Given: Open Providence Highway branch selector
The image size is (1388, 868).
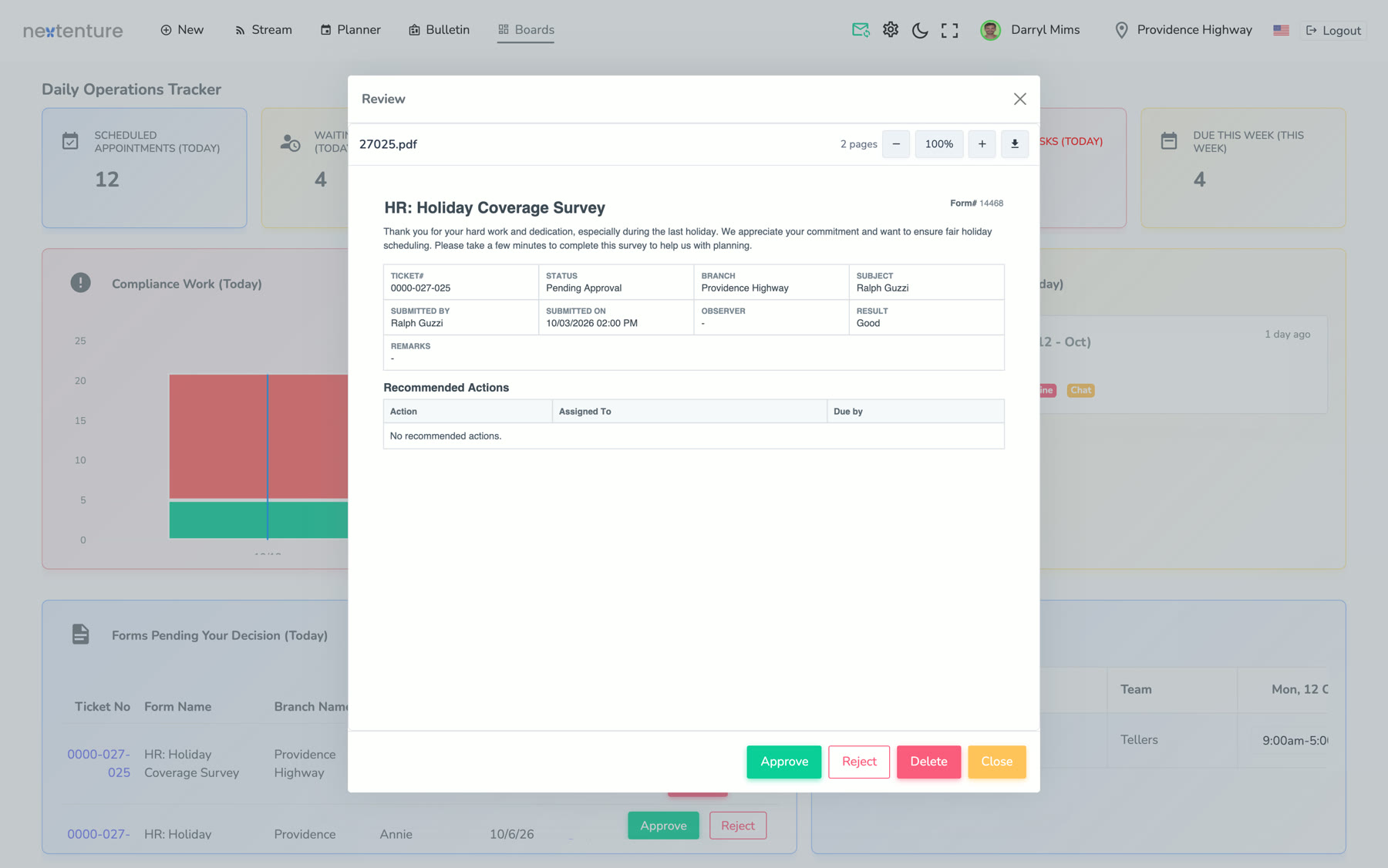Looking at the screenshot, I should (1184, 30).
